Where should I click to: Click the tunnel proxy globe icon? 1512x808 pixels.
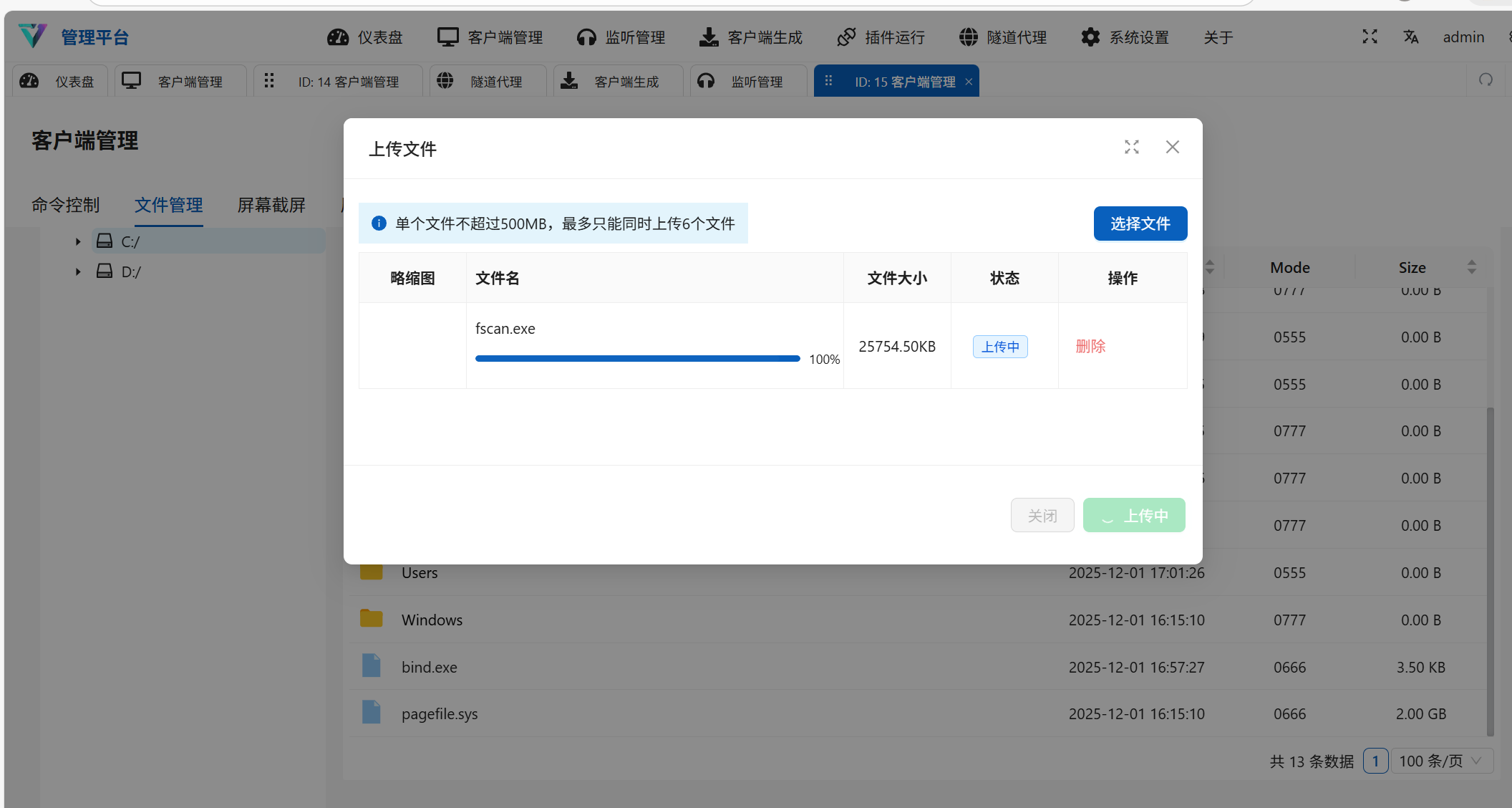point(968,37)
